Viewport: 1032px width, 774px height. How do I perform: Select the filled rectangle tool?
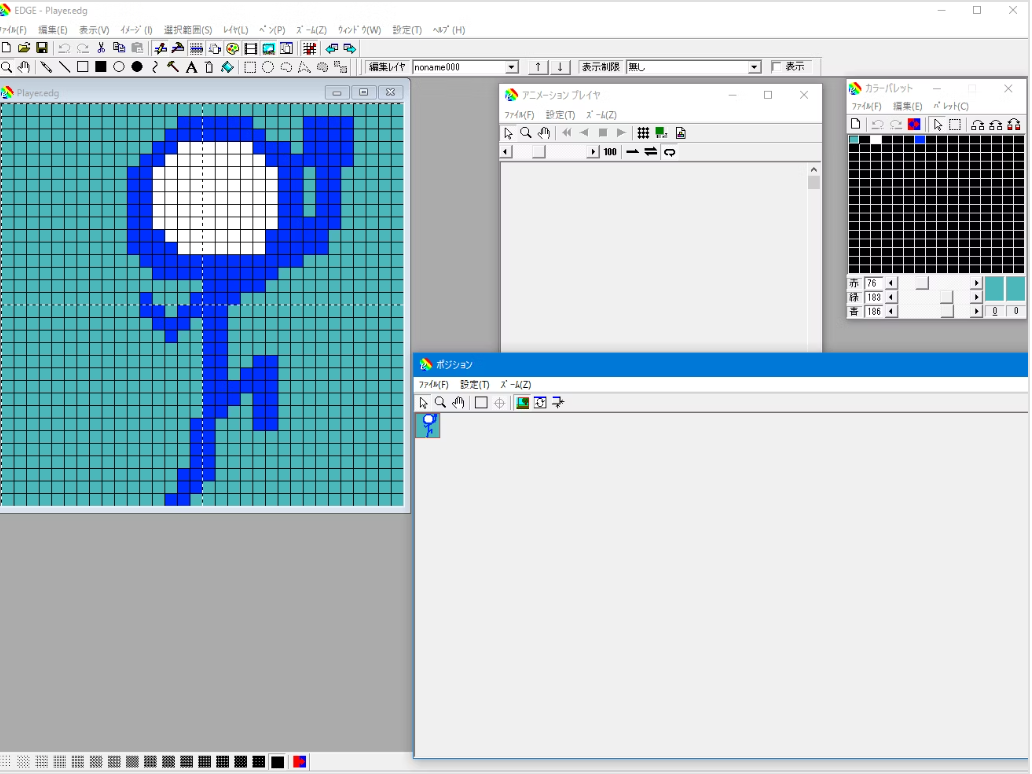coord(101,67)
